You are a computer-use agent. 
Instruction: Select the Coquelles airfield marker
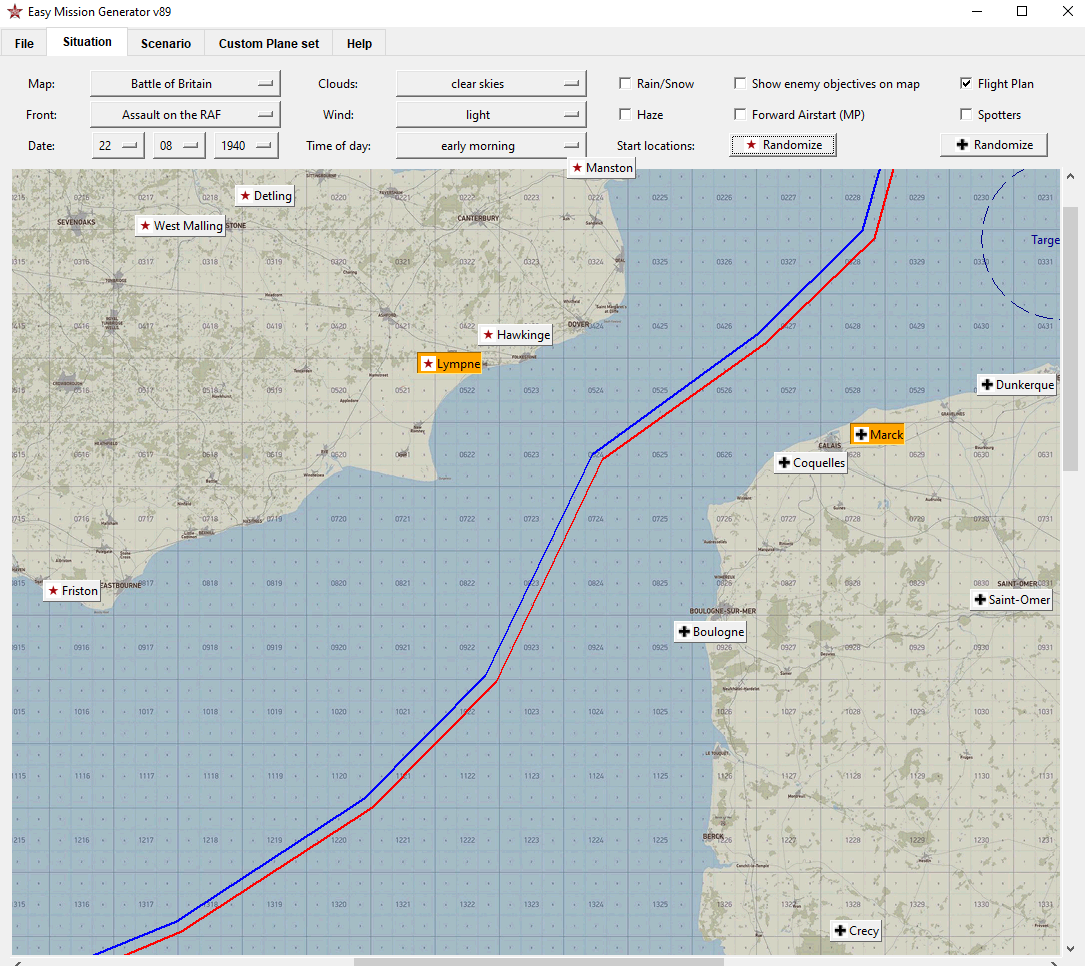[811, 463]
